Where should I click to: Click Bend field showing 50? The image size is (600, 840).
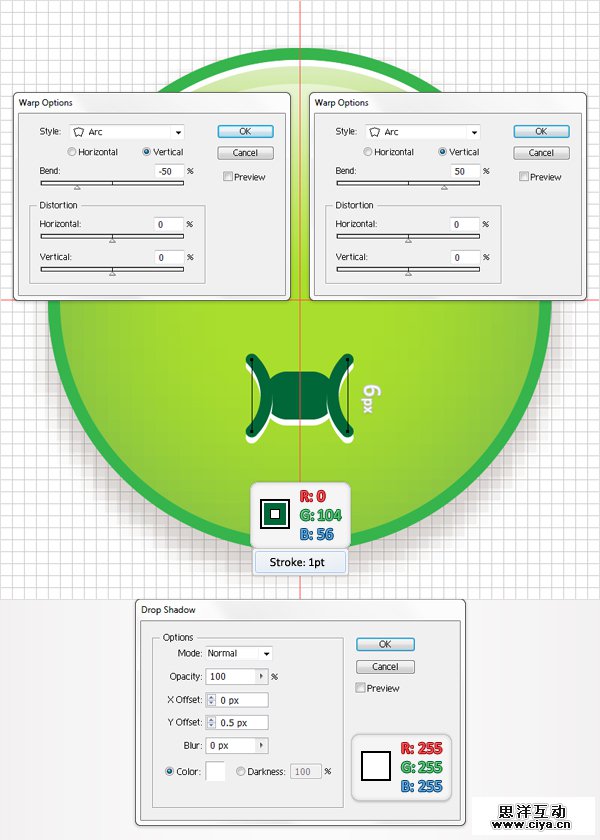pos(465,171)
